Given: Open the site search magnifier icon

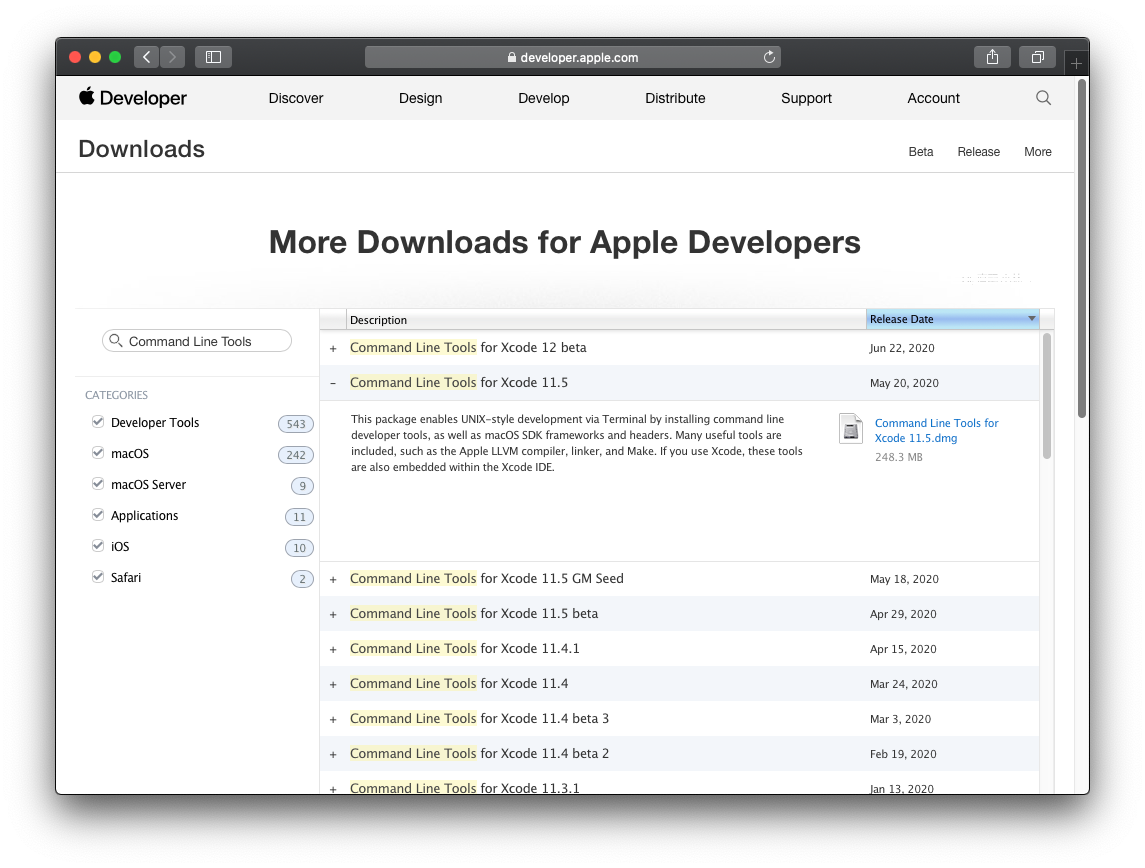Looking at the screenshot, I should point(1043,98).
